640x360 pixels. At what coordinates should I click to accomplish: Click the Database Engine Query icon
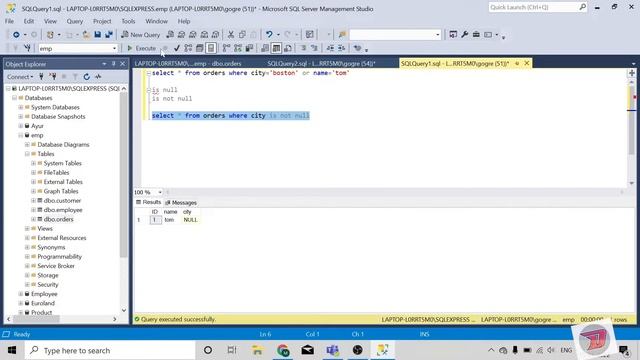click(x=170, y=35)
